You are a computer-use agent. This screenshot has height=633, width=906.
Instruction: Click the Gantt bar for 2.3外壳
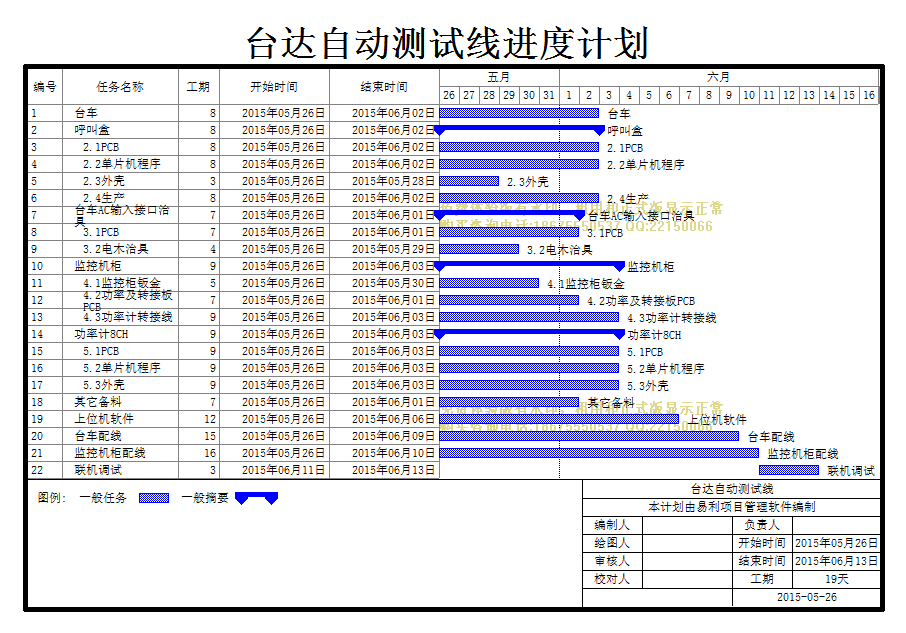click(469, 181)
